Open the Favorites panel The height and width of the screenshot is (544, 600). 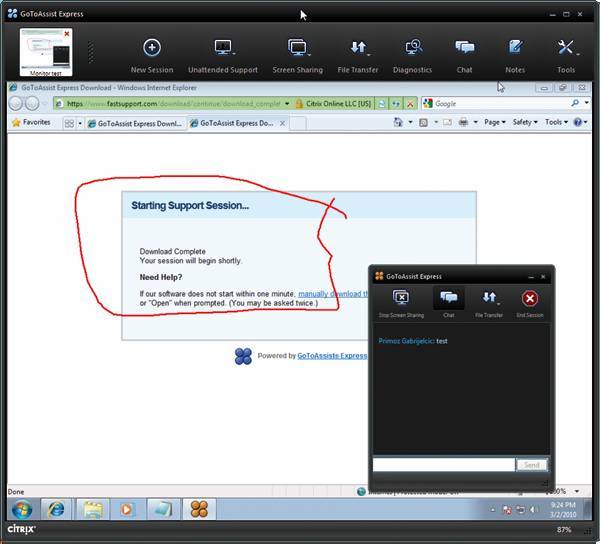coord(31,122)
